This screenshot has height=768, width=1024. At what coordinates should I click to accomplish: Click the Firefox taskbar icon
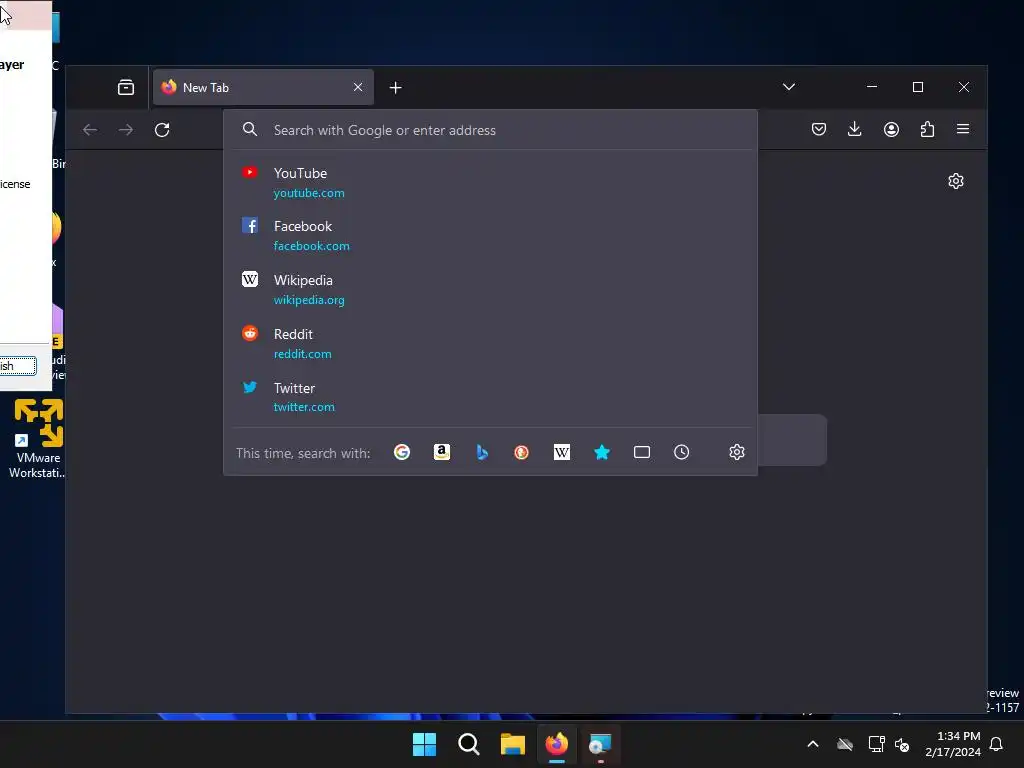(556, 744)
